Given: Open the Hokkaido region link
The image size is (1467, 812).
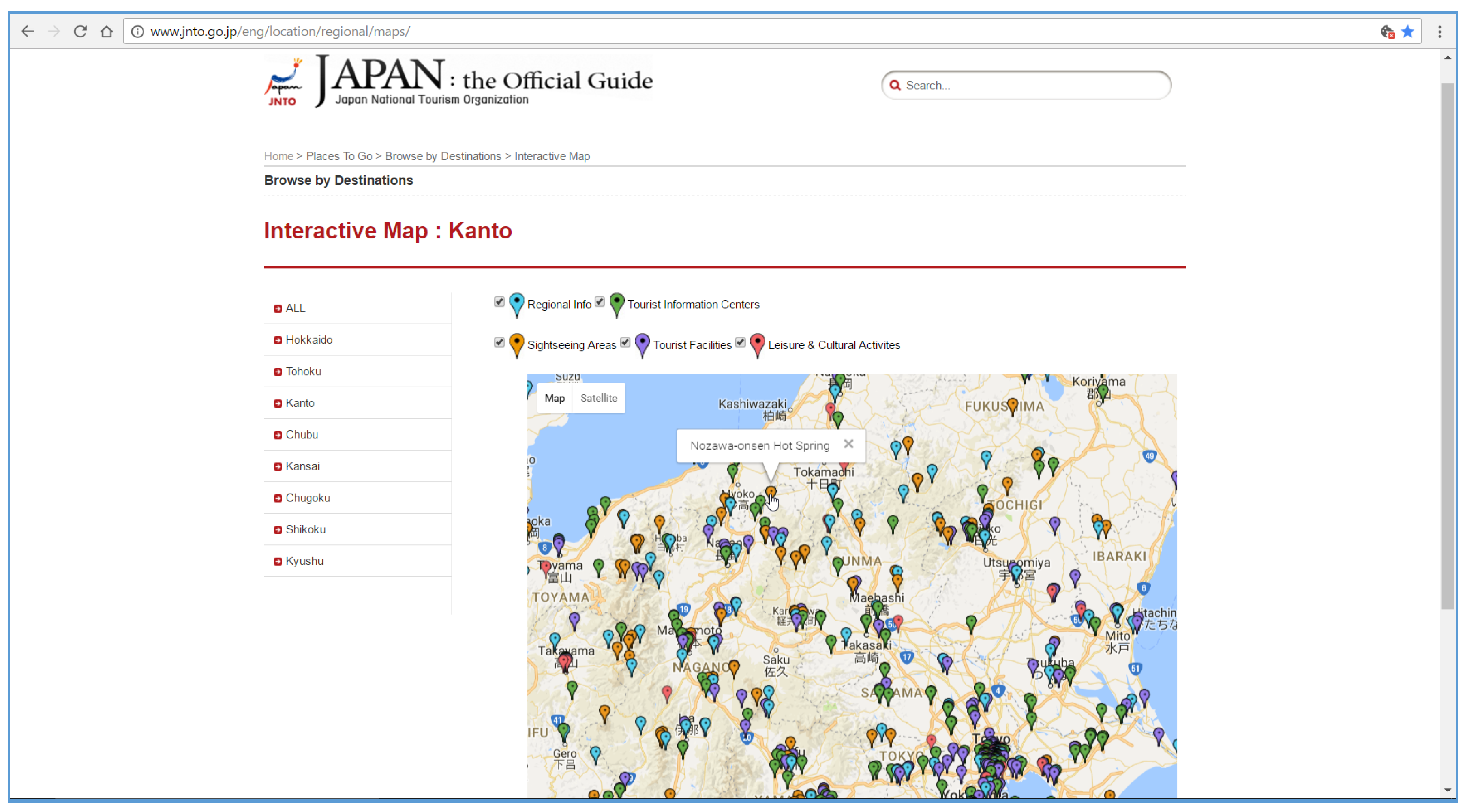Looking at the screenshot, I should tap(309, 340).
